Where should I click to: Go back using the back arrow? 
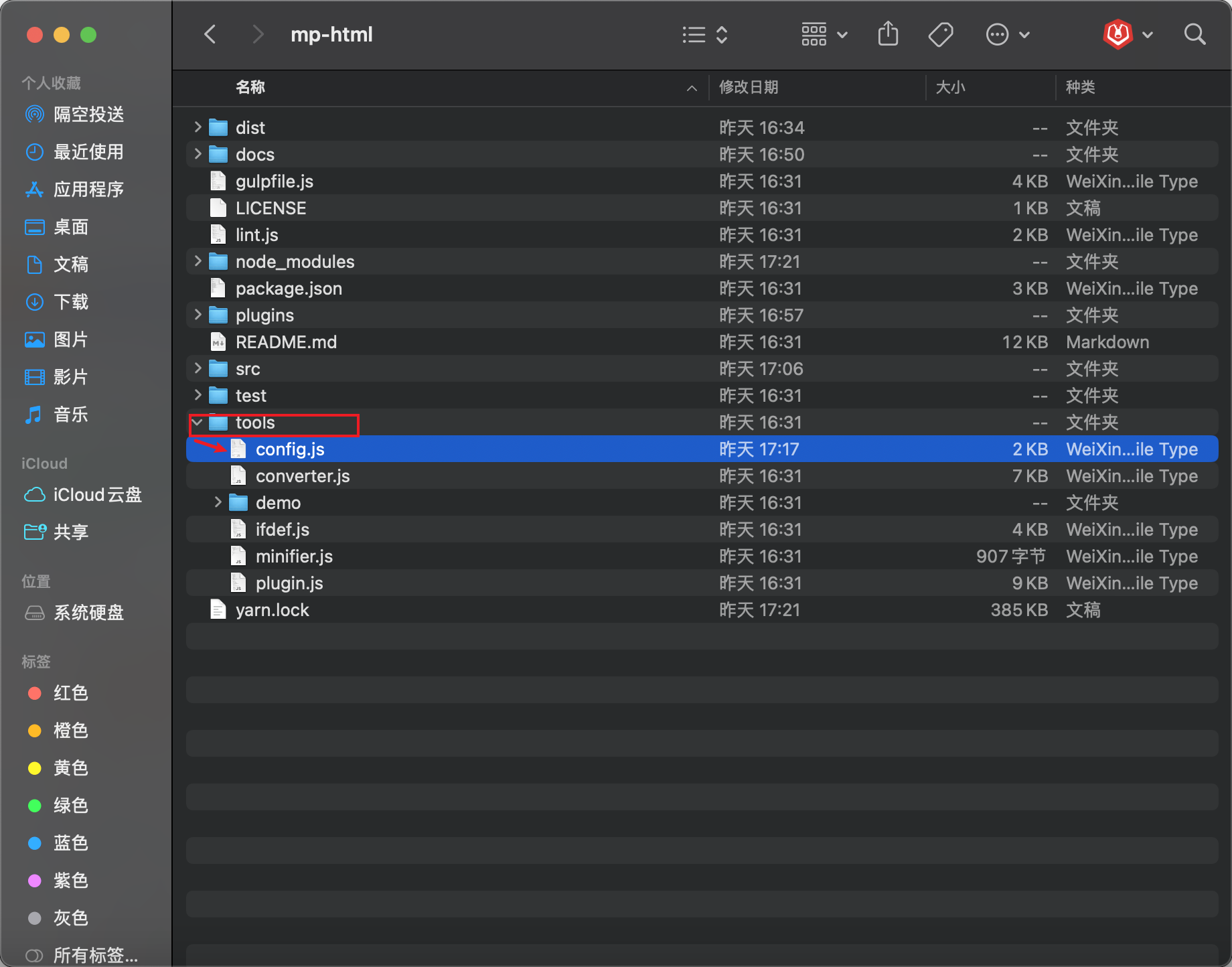210,34
